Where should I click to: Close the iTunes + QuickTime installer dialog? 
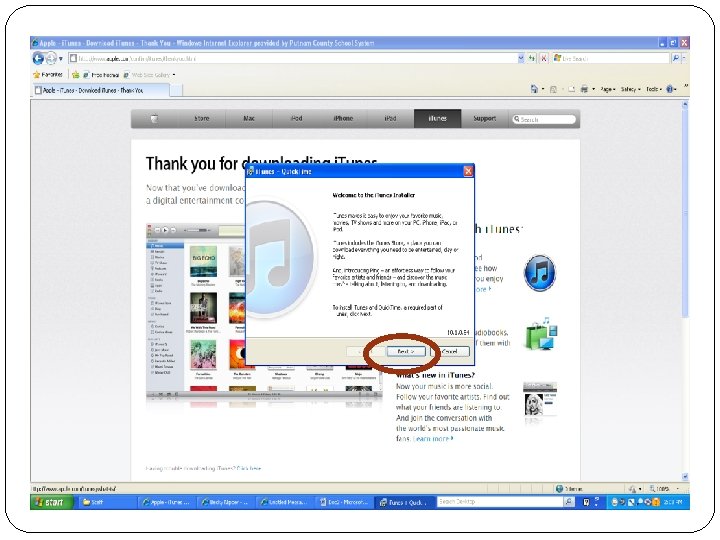click(x=468, y=171)
